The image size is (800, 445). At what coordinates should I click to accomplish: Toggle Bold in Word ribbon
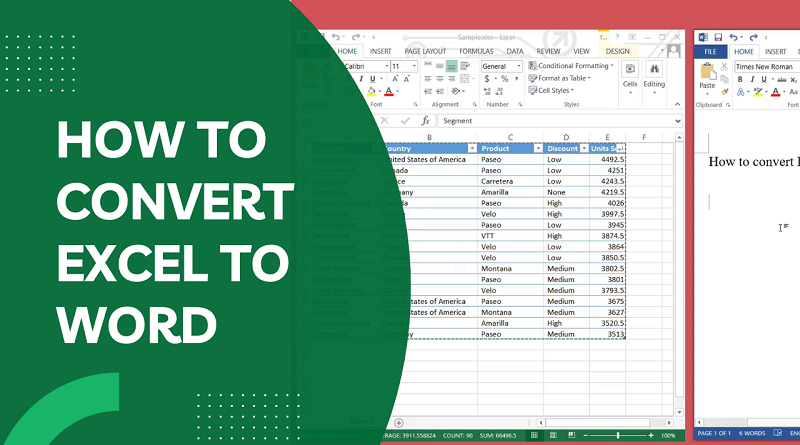tap(740, 80)
